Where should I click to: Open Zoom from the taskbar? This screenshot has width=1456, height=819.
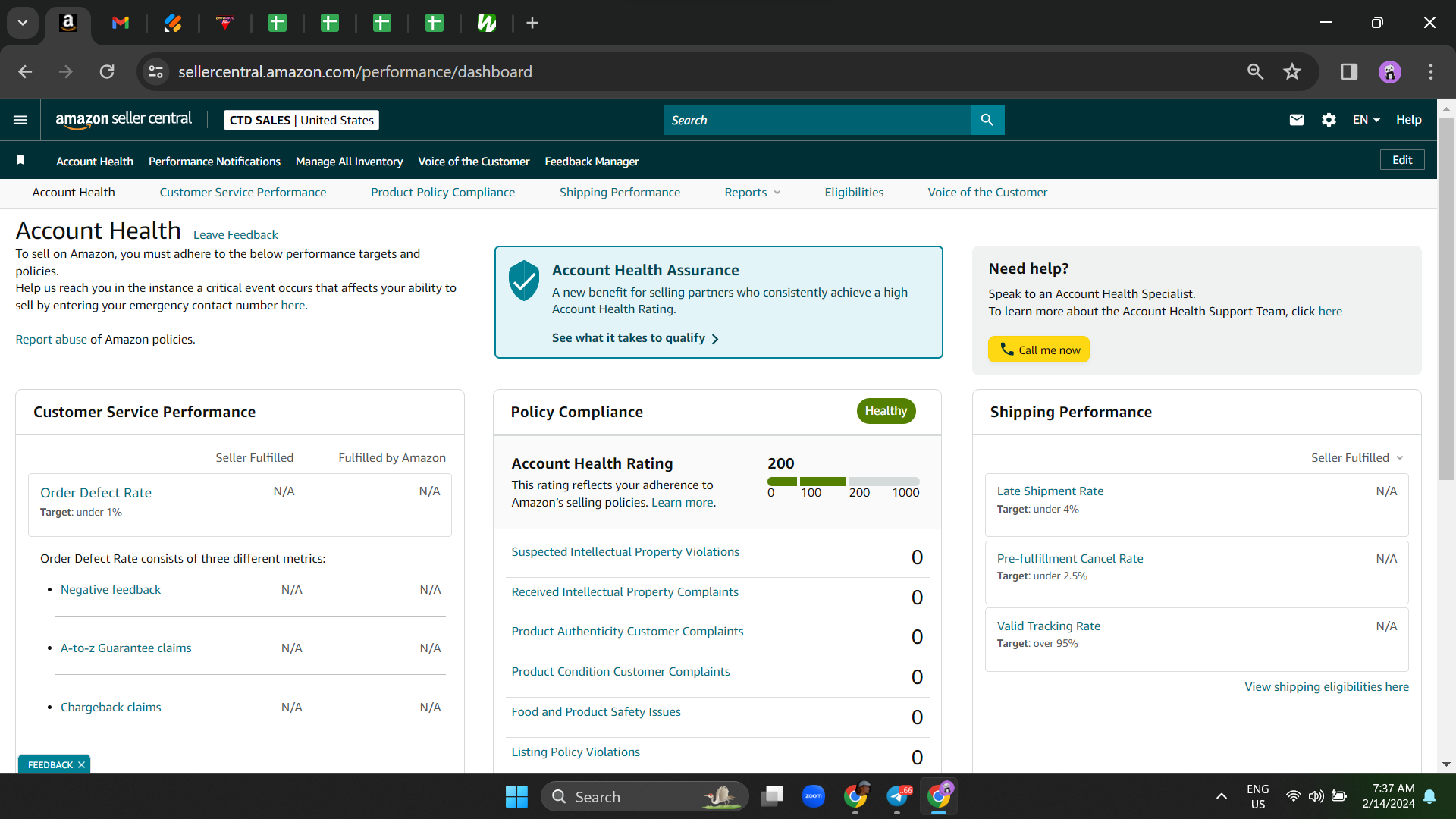814,796
